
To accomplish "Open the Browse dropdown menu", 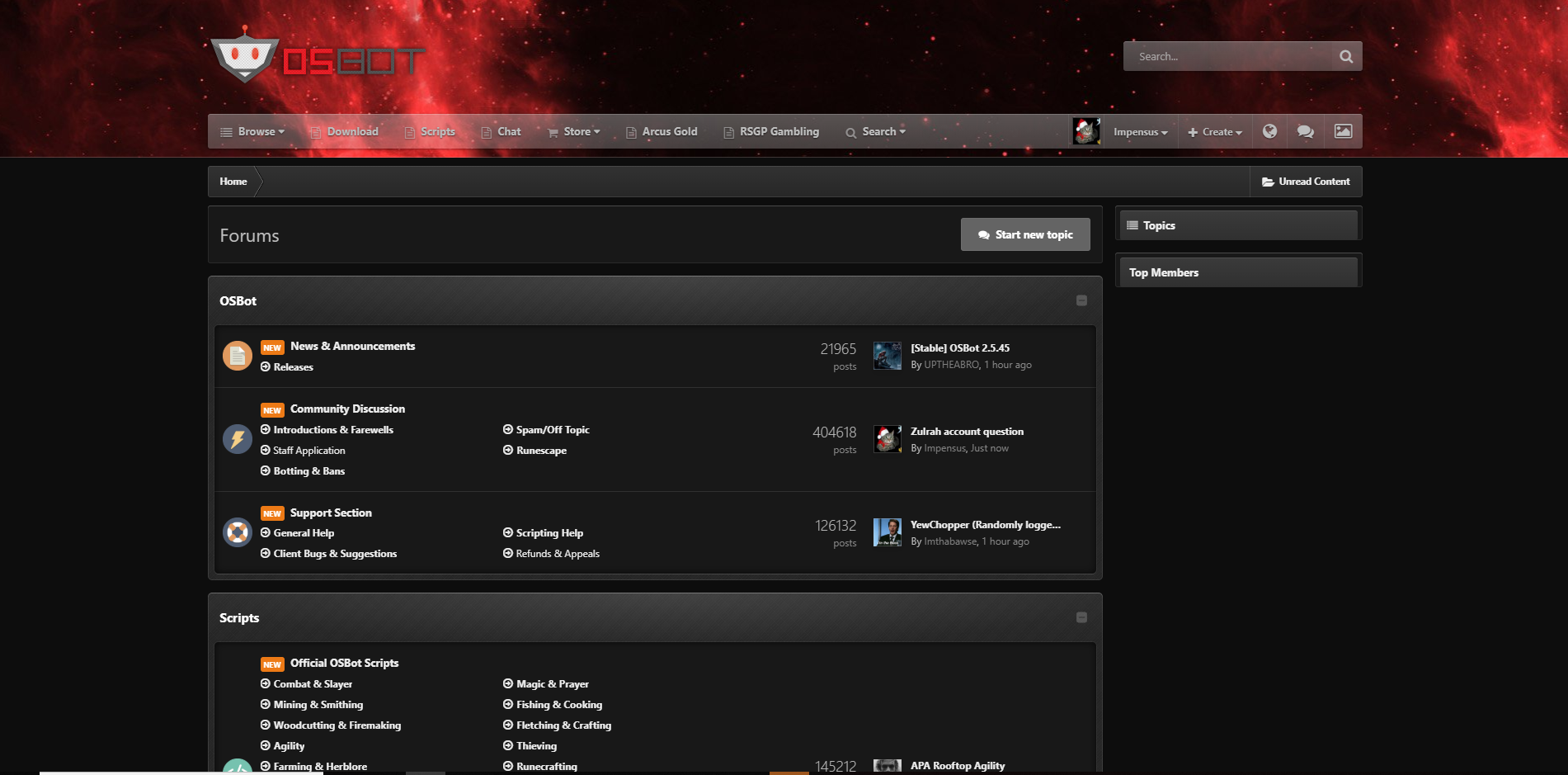I will [252, 131].
